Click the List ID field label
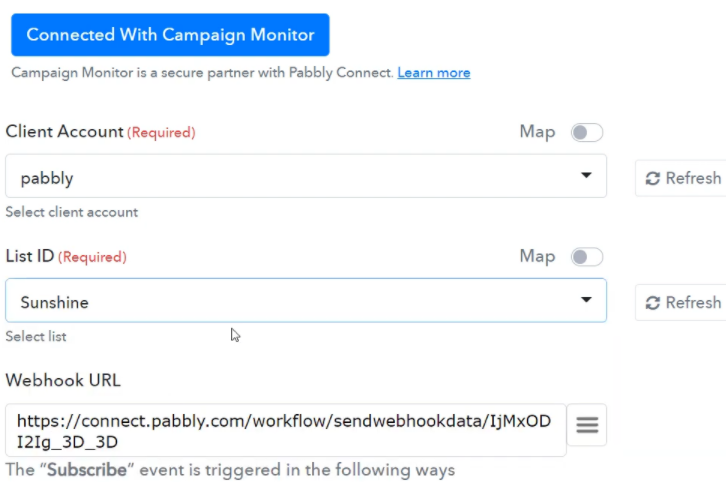 click(30, 257)
